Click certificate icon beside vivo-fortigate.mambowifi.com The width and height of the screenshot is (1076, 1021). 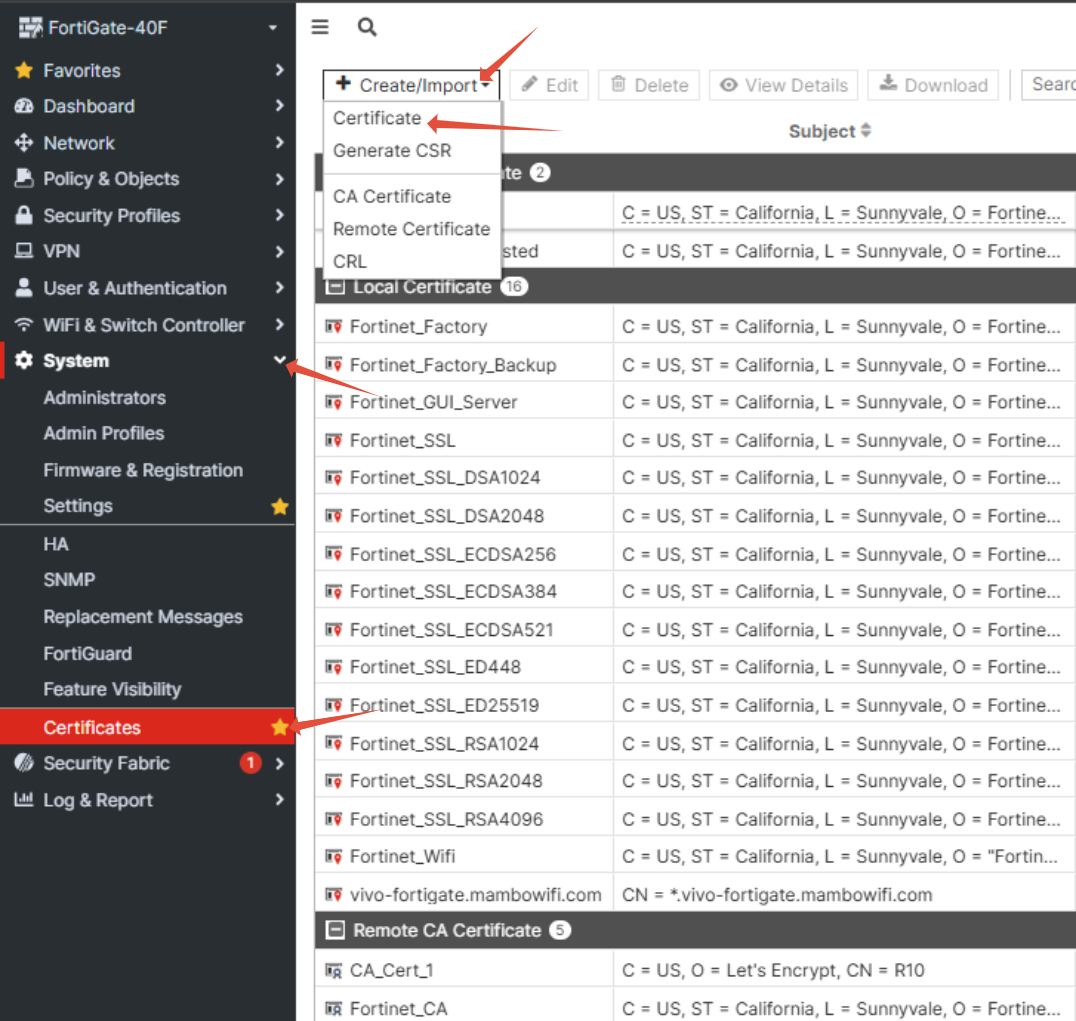pyautogui.click(x=334, y=895)
